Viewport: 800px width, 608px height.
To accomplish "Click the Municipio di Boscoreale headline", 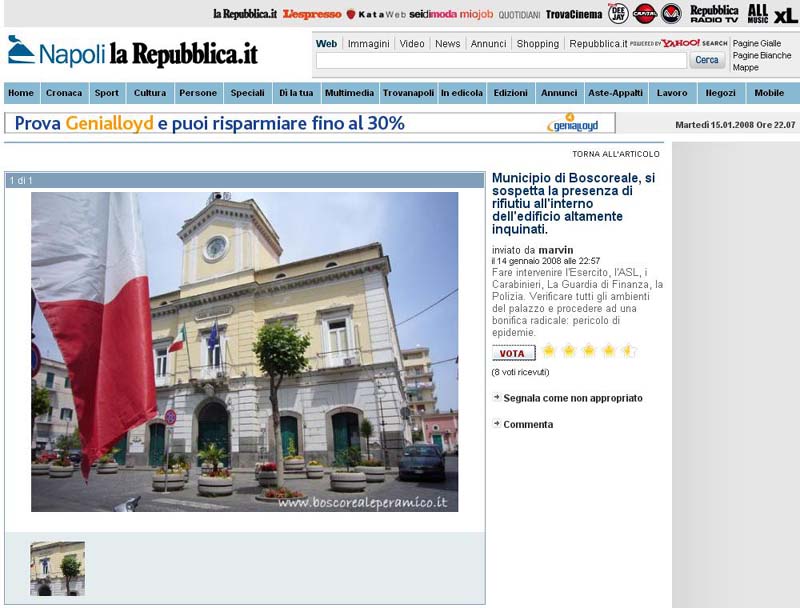I will pos(573,204).
